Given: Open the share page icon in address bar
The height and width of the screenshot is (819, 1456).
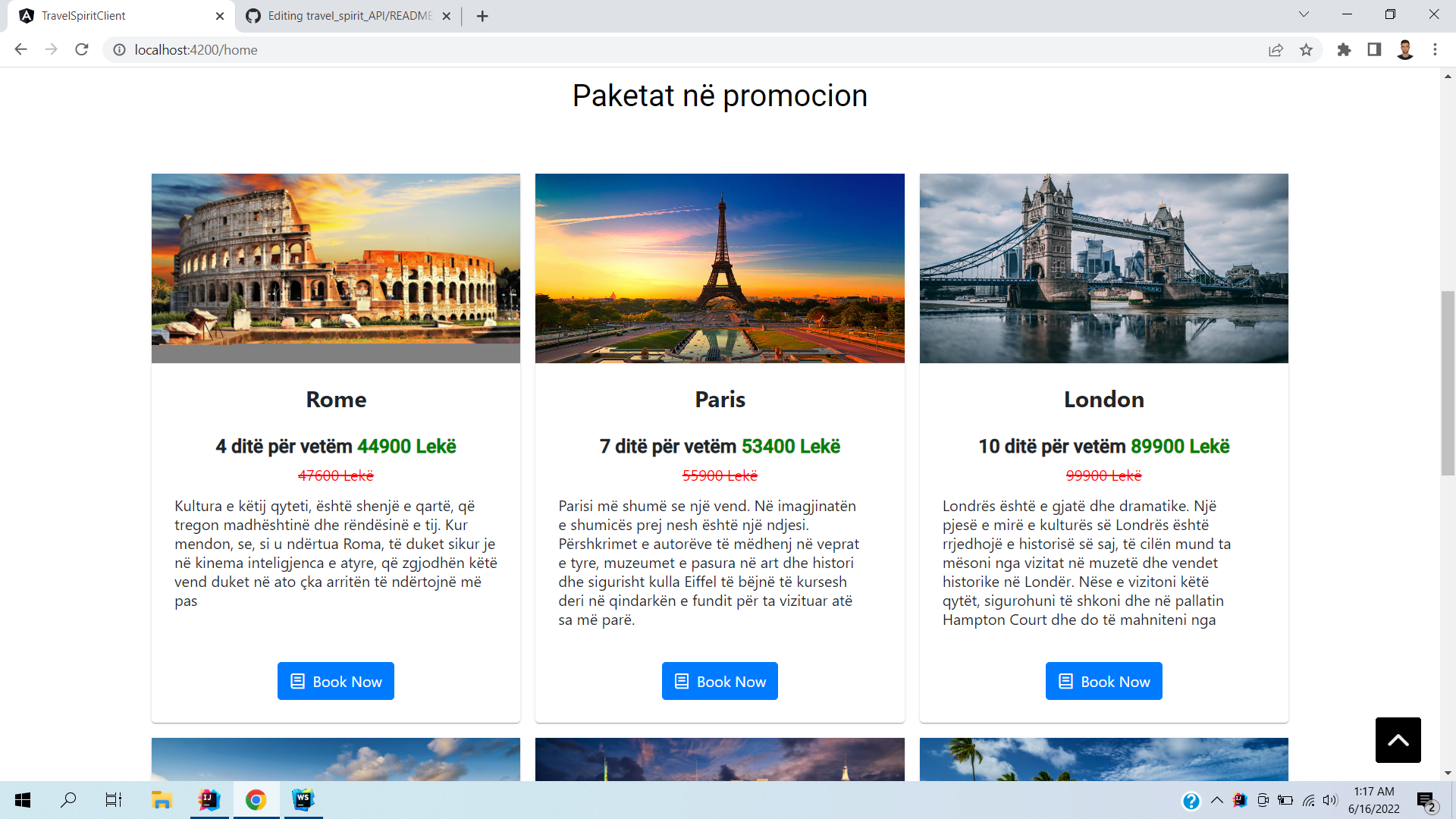Looking at the screenshot, I should pos(1276,50).
